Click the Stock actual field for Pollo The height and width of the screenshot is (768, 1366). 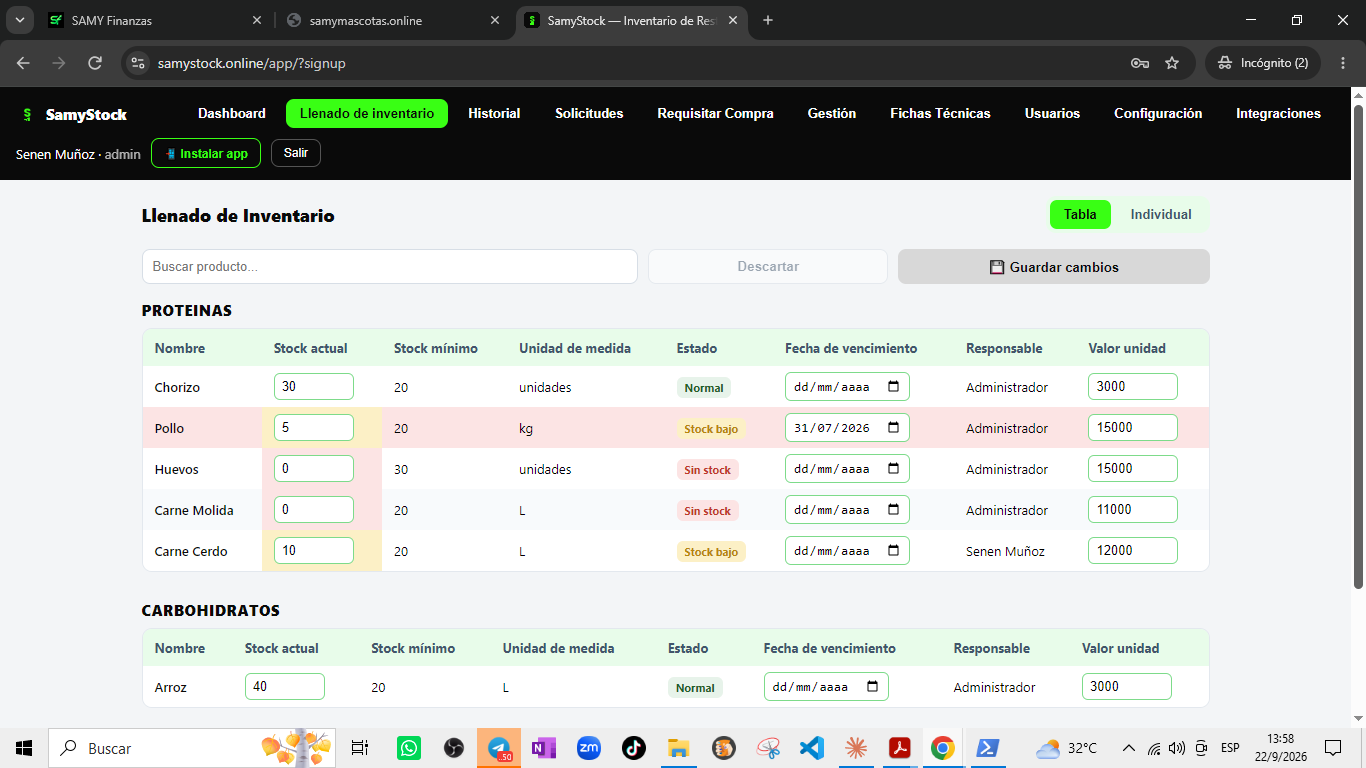click(x=314, y=428)
